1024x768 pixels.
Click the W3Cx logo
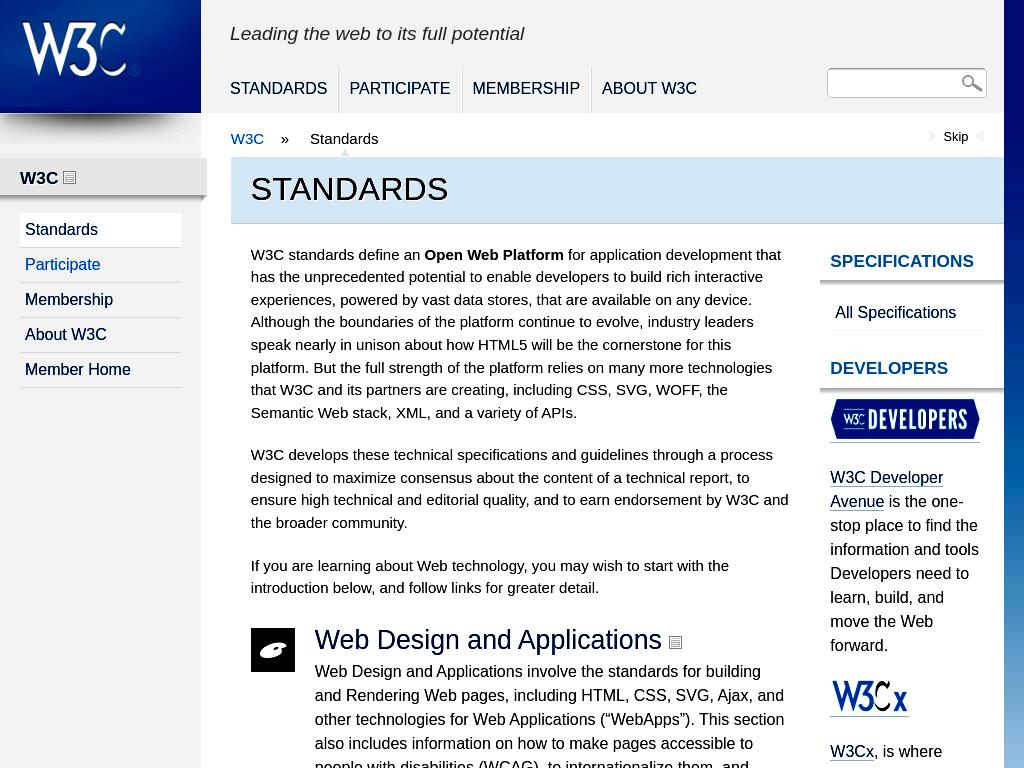click(869, 696)
